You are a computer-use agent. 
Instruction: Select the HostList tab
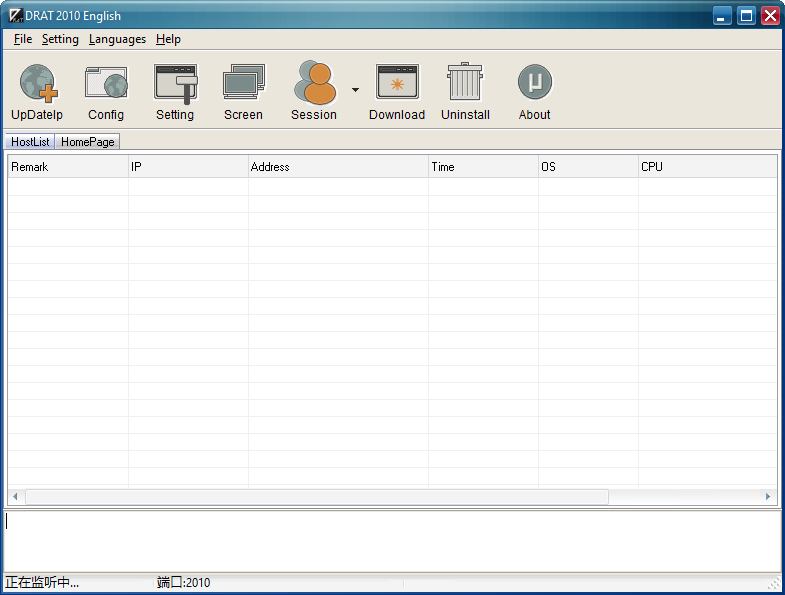tap(30, 142)
